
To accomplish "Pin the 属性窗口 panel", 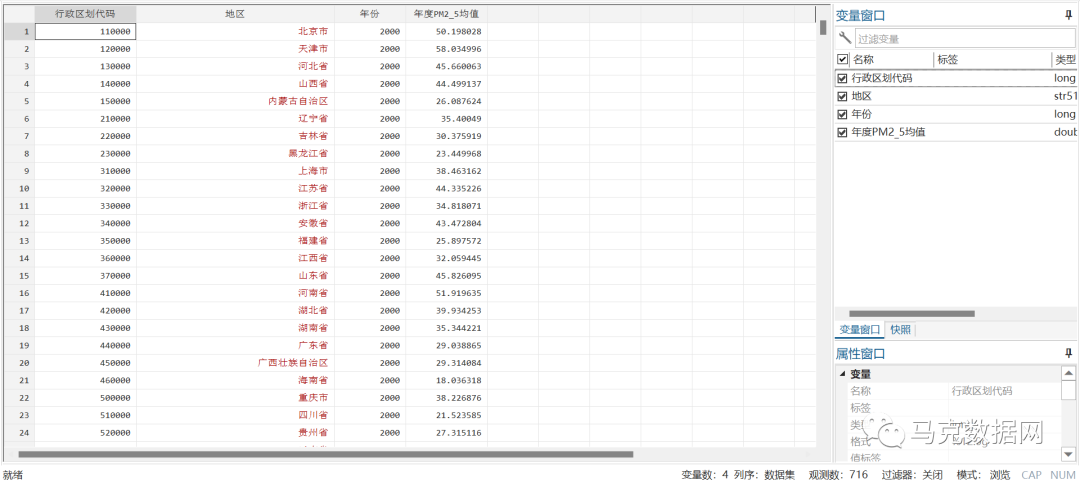I will (x=1068, y=353).
